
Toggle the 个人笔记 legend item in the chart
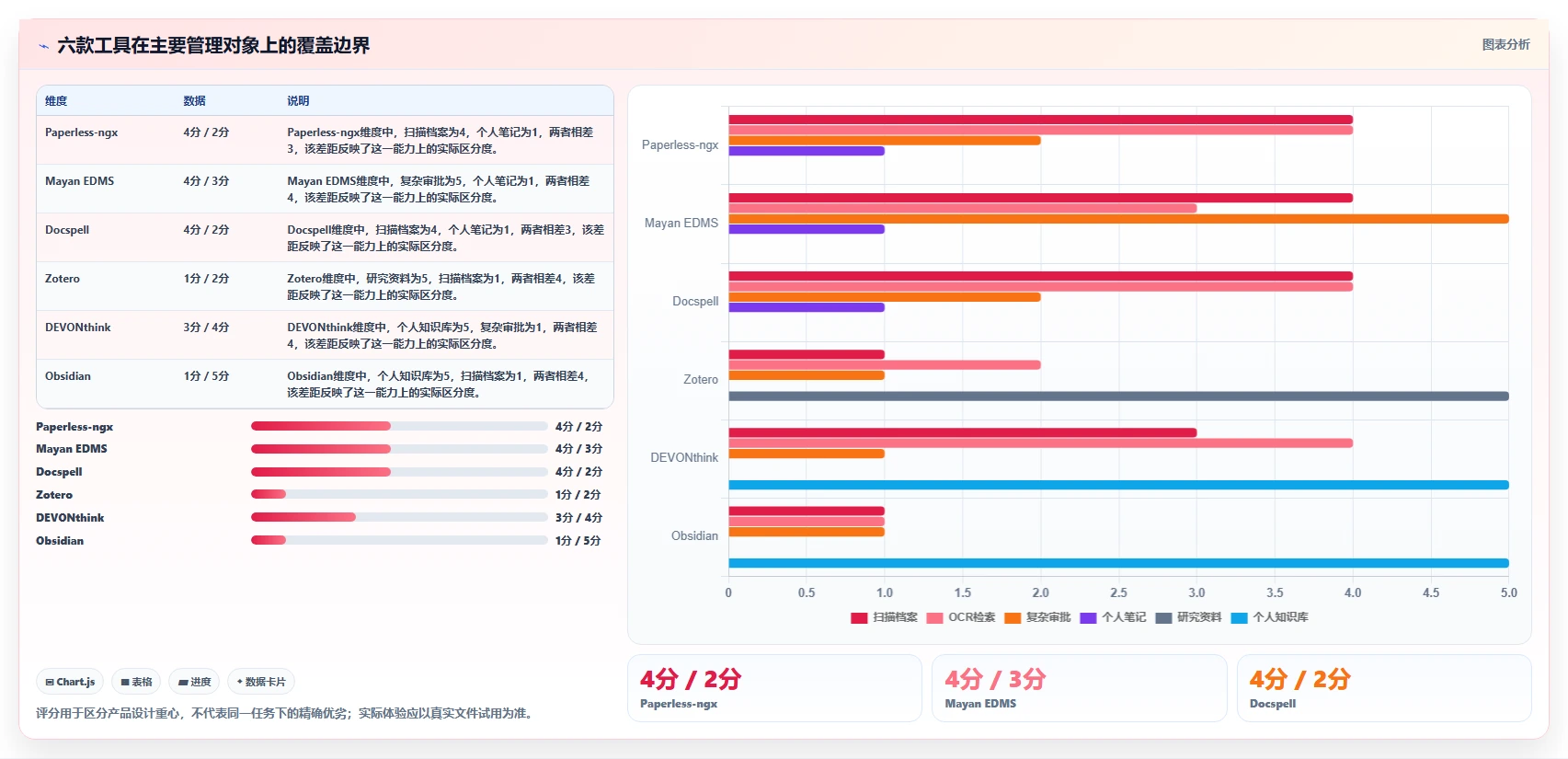pos(1113,617)
